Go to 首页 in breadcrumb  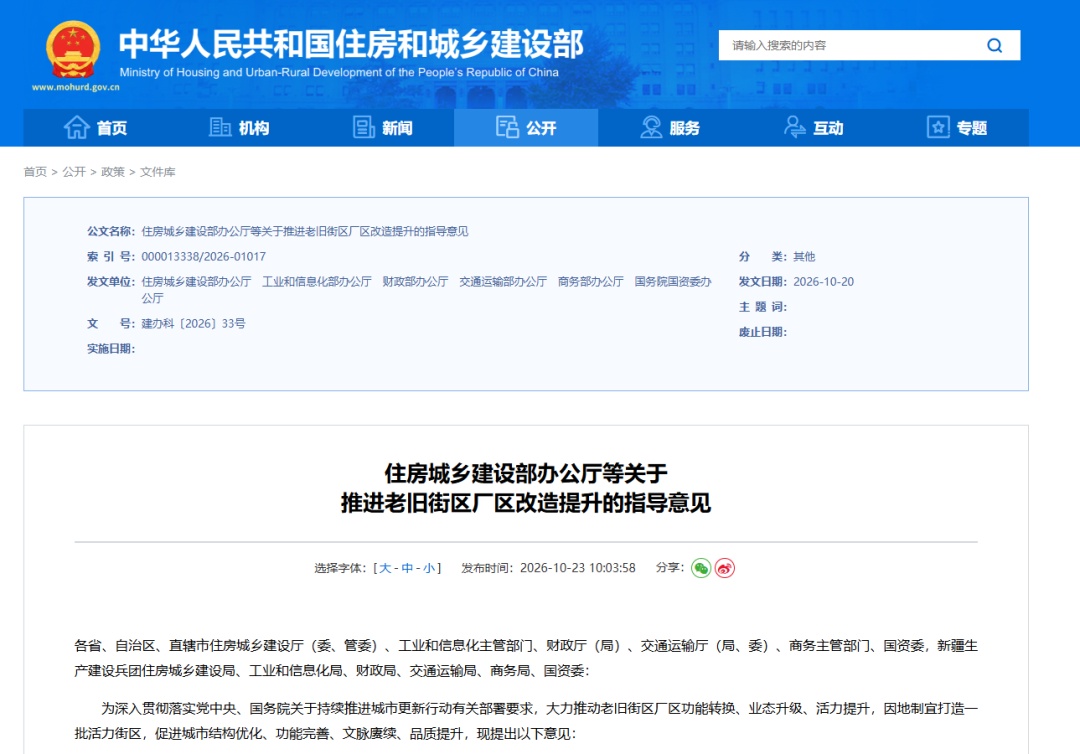pos(35,172)
